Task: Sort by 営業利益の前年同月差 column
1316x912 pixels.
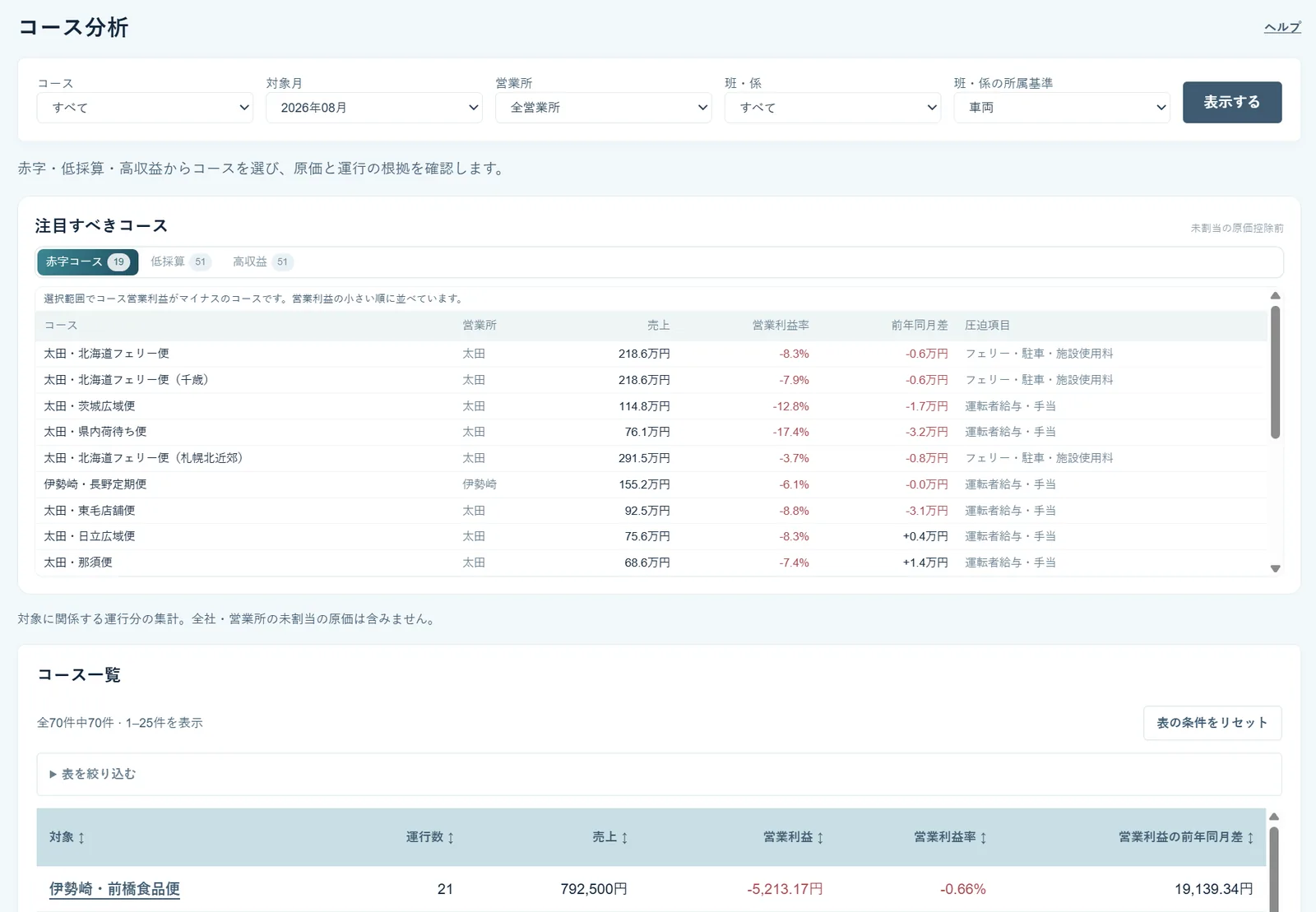Action: tap(1186, 837)
